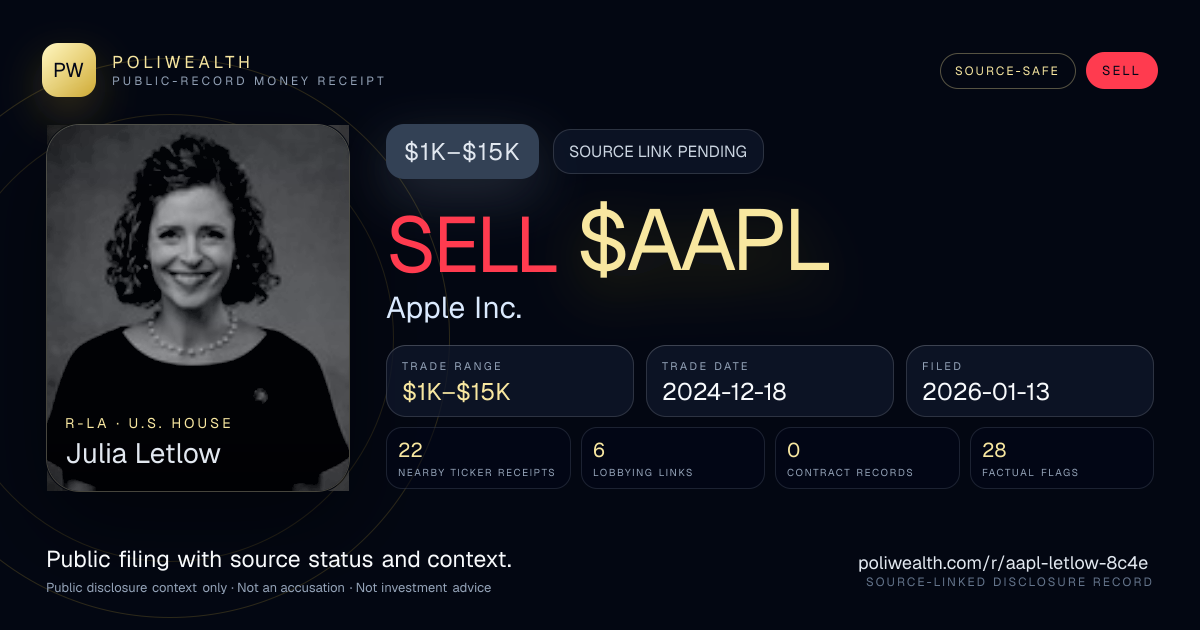This screenshot has width=1200, height=630.
Task: Open the poliwealth.com/r/aapl-letlow-8c4e link
Action: (1003, 562)
